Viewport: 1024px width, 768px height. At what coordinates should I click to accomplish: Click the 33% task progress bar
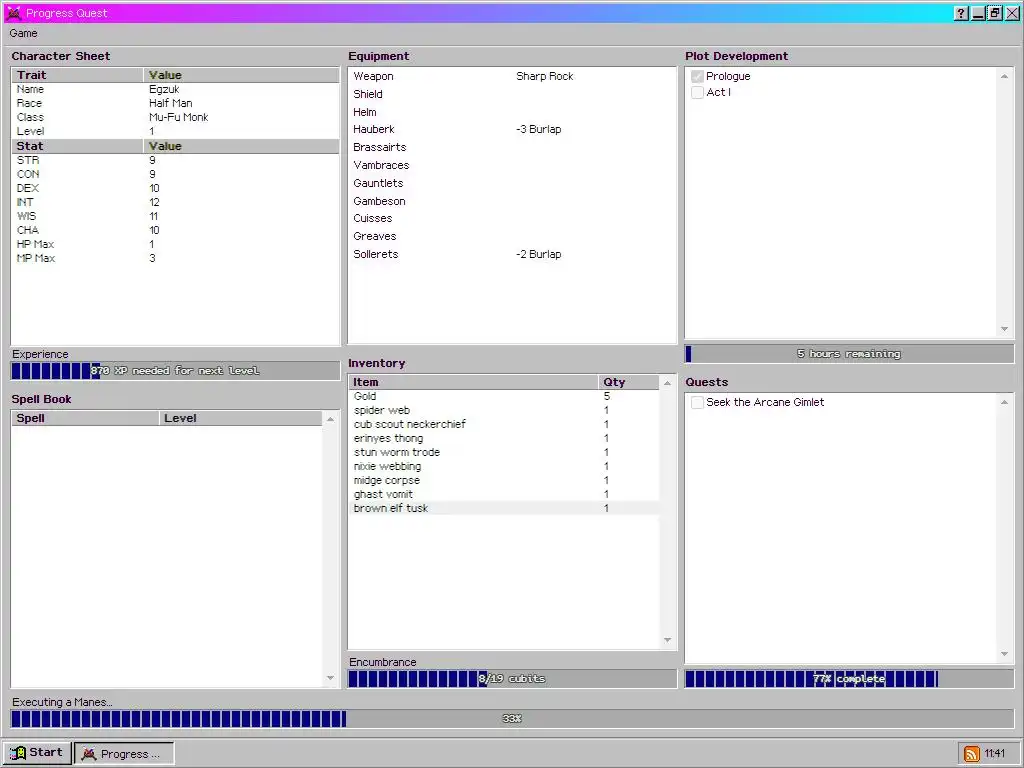(x=512, y=719)
